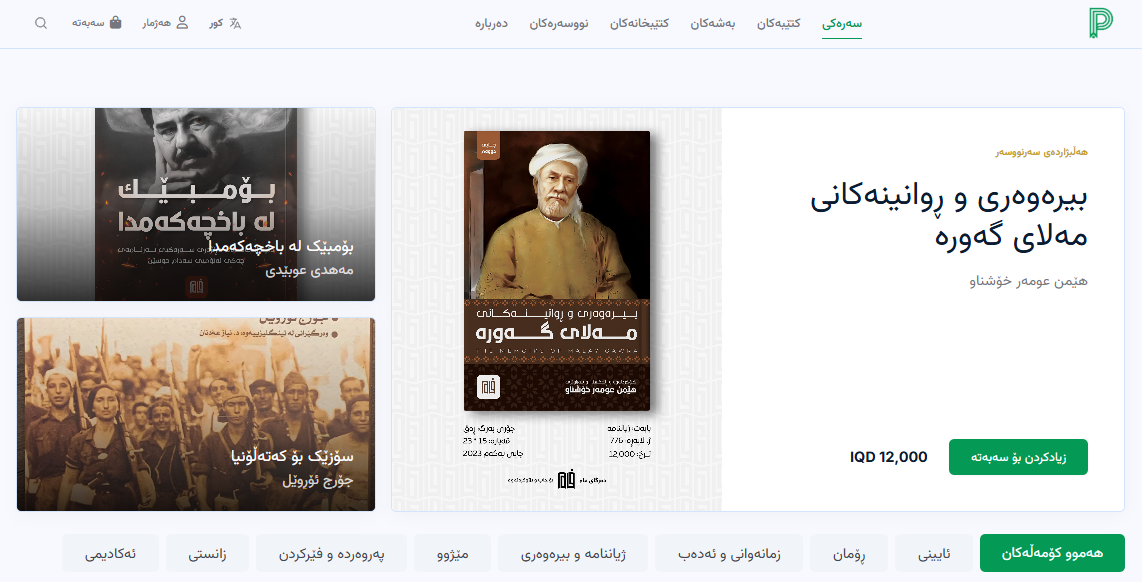Click the هەژمار user account icon

point(182,23)
